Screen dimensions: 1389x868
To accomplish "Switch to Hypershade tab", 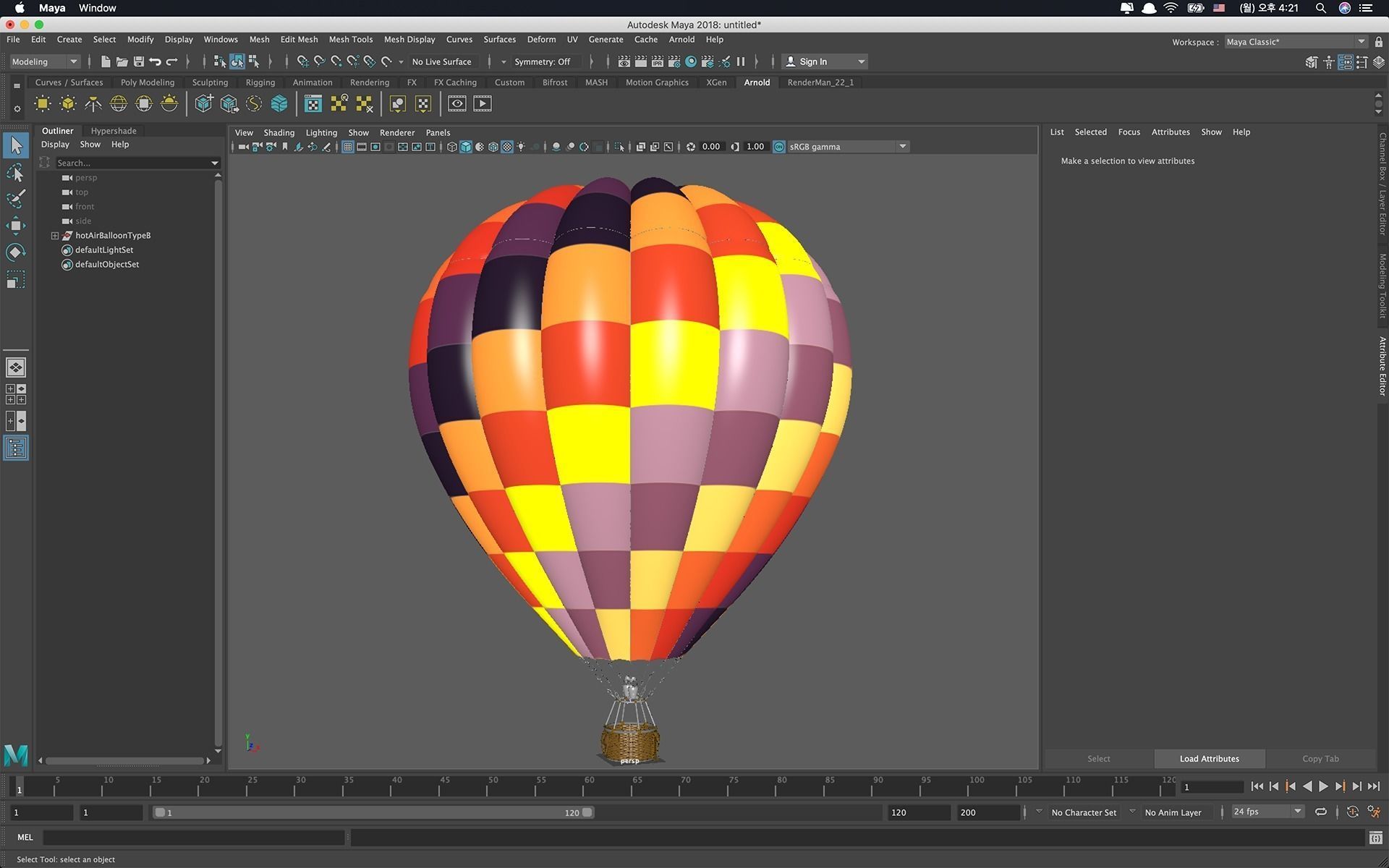I will coord(114,131).
